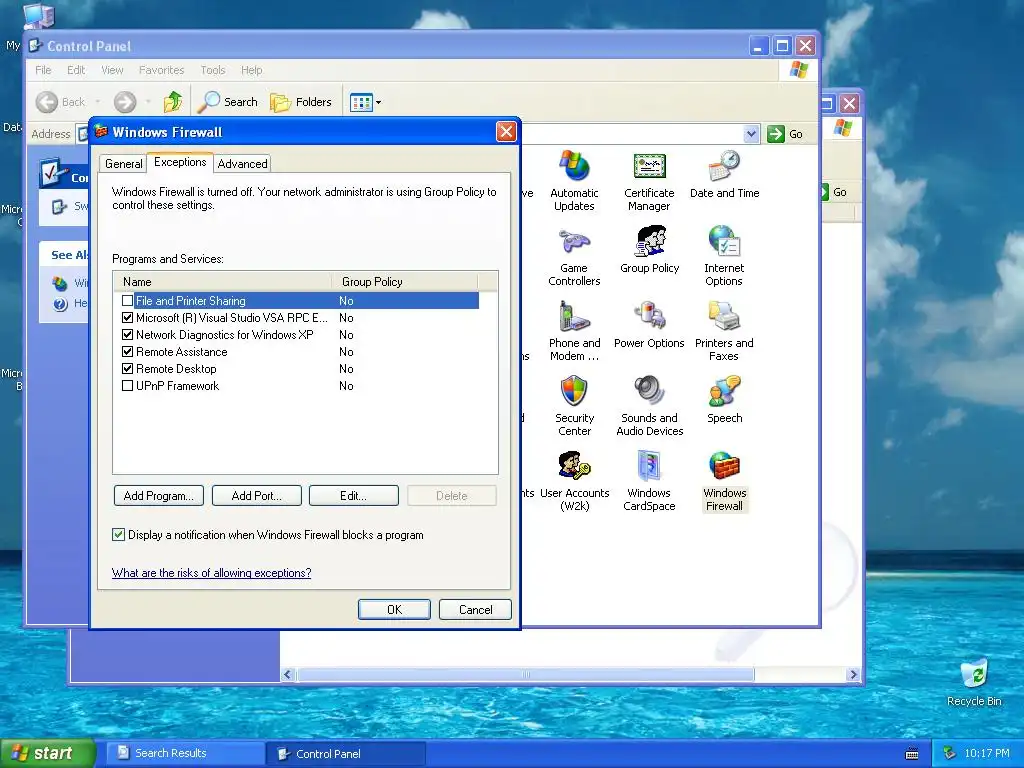
Task: Open User Accounts (W2k) icon
Action: (575, 481)
